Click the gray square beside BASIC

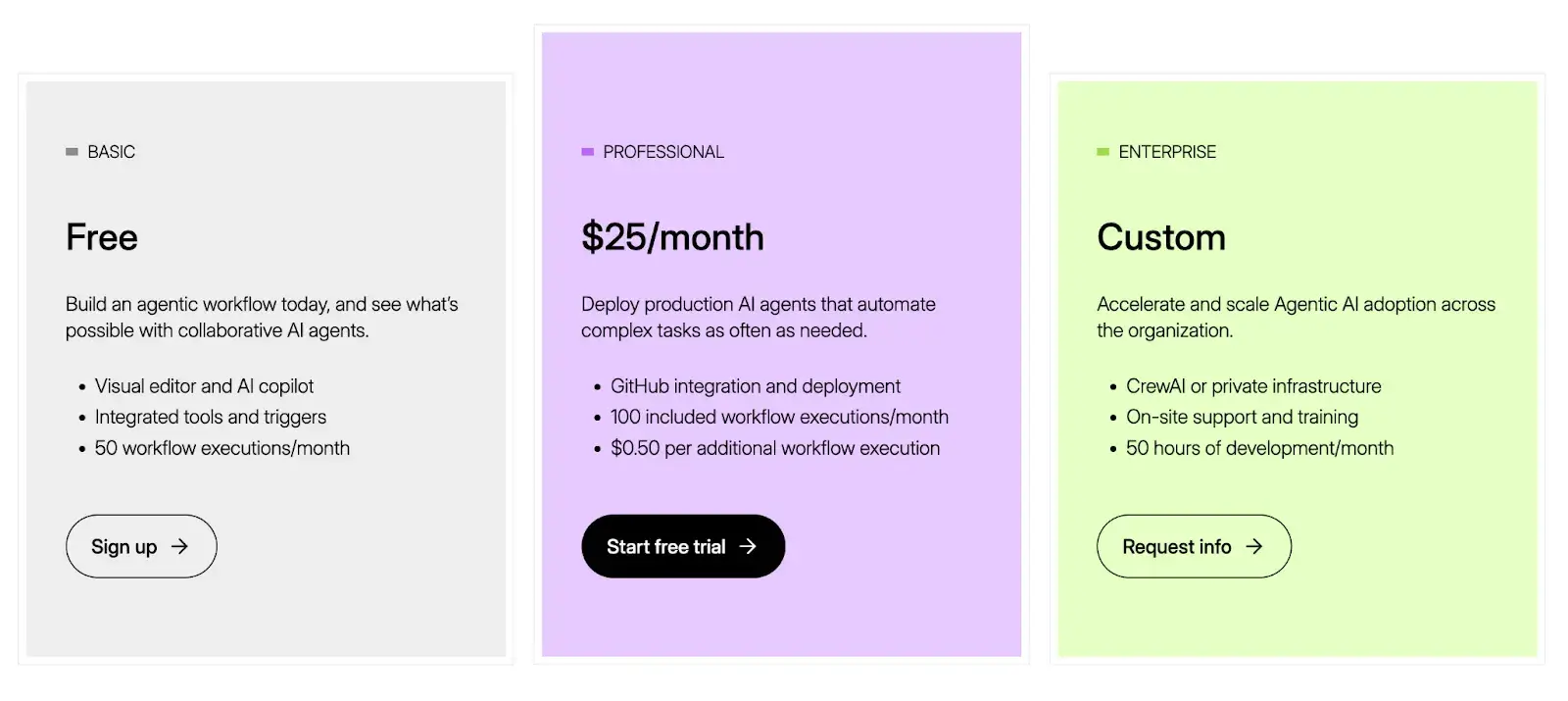pyautogui.click(x=72, y=152)
